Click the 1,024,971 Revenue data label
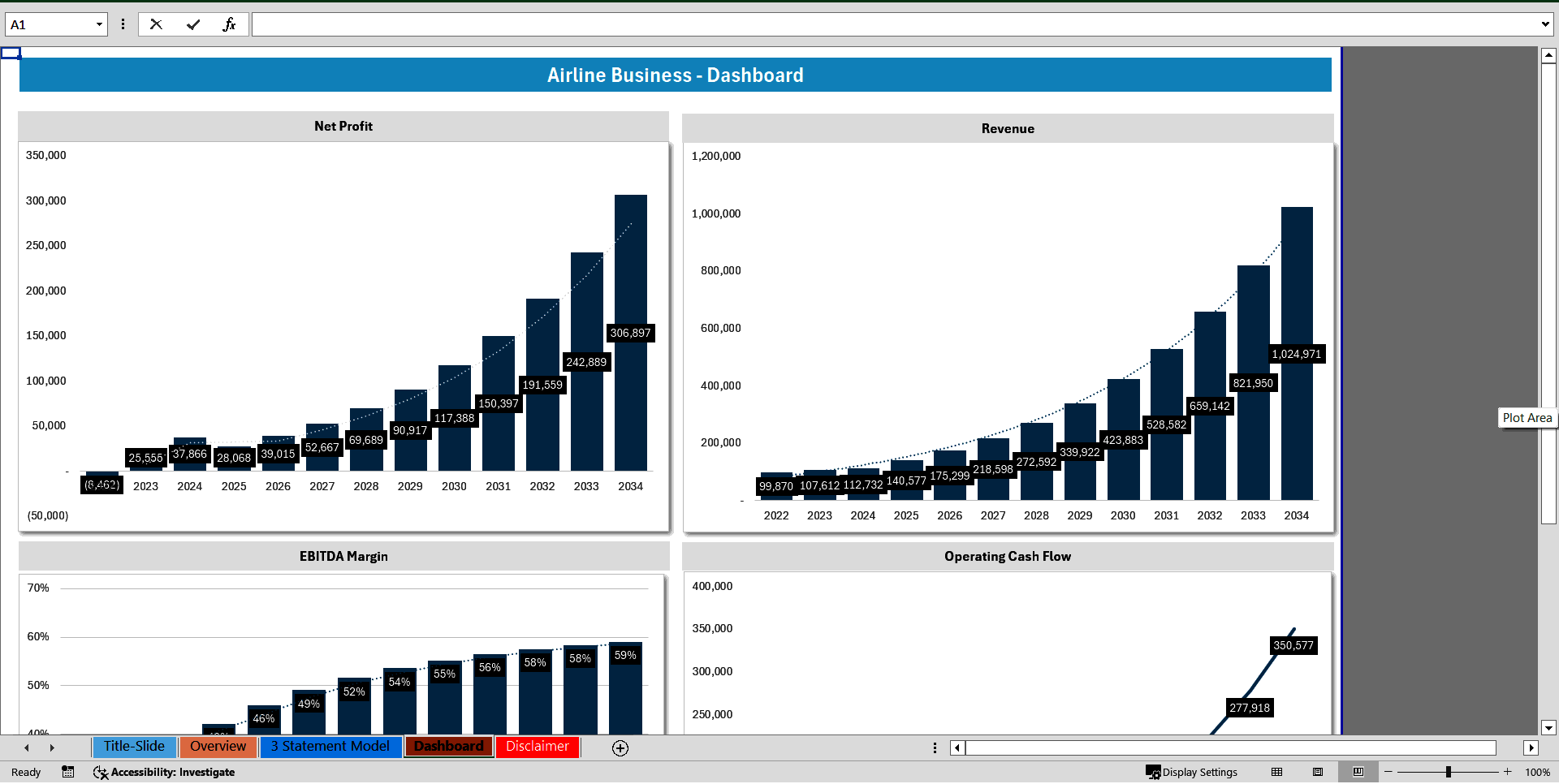The height and width of the screenshot is (784, 1559). pyautogui.click(x=1296, y=354)
